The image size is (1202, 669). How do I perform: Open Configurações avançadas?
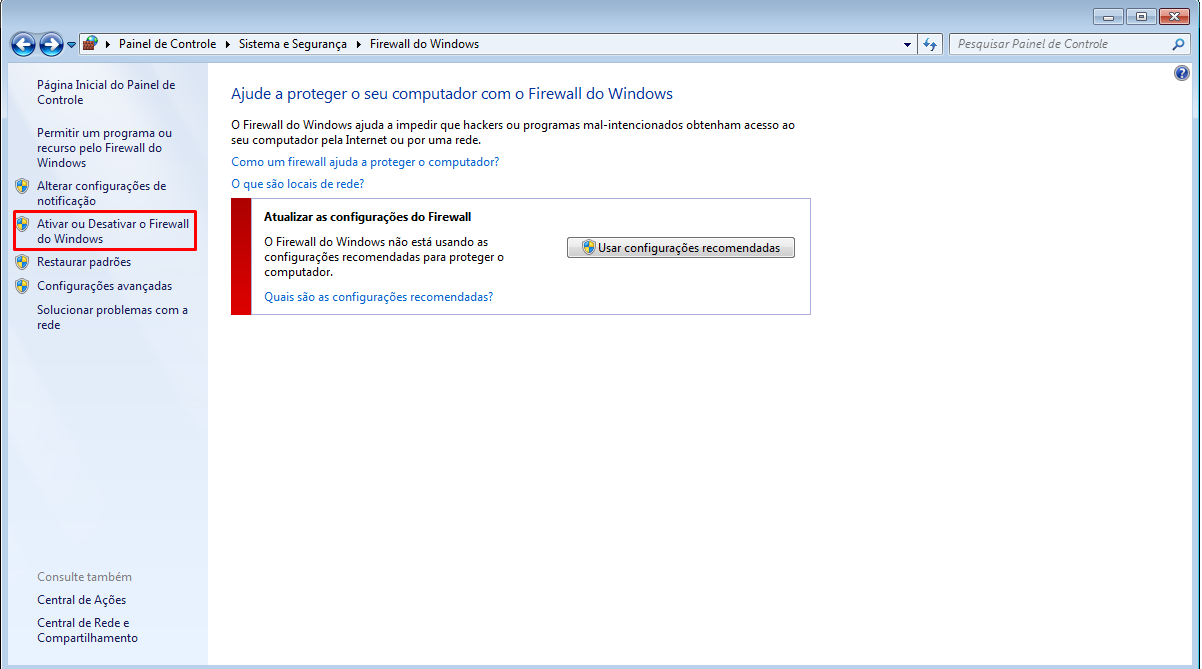[x=104, y=286]
